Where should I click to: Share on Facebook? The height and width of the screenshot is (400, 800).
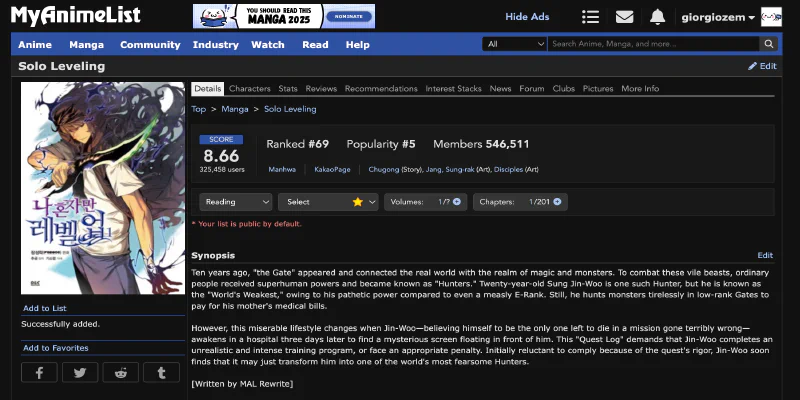40,372
